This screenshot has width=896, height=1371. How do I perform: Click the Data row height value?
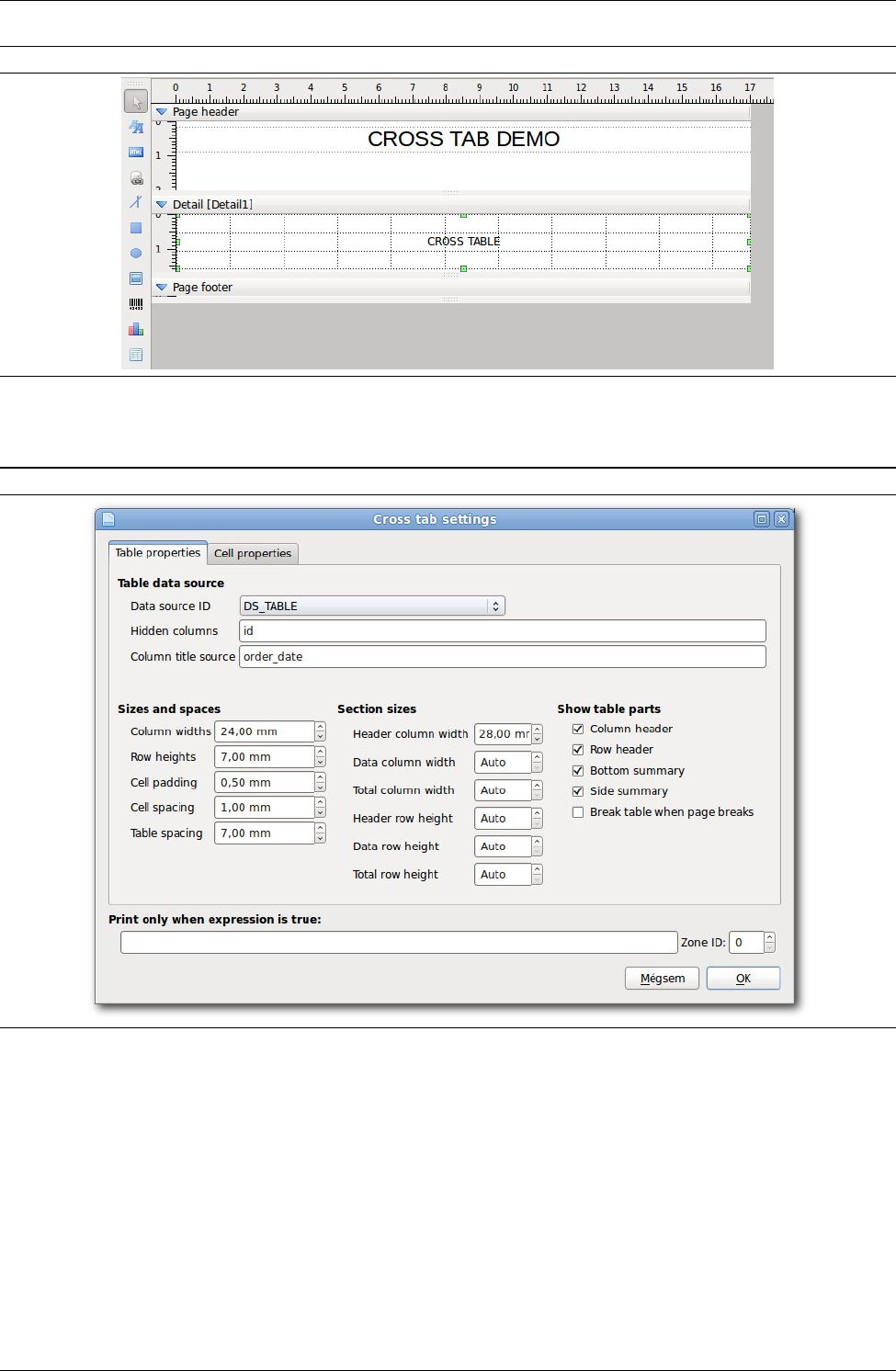(504, 846)
